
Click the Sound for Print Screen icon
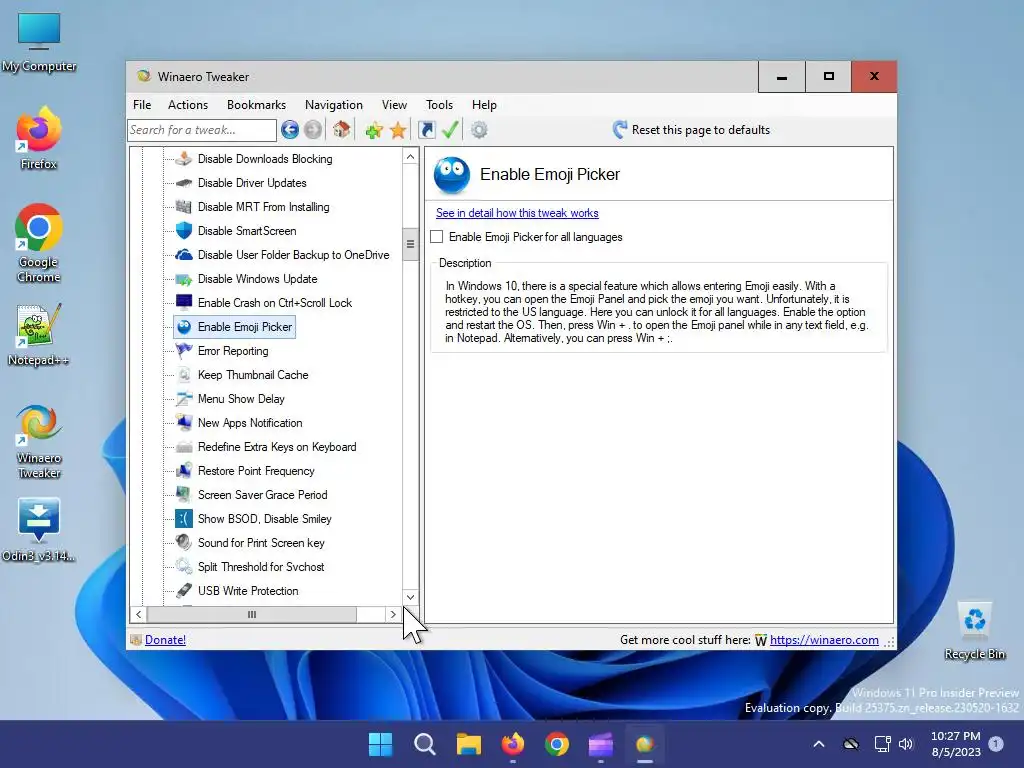tap(184, 543)
